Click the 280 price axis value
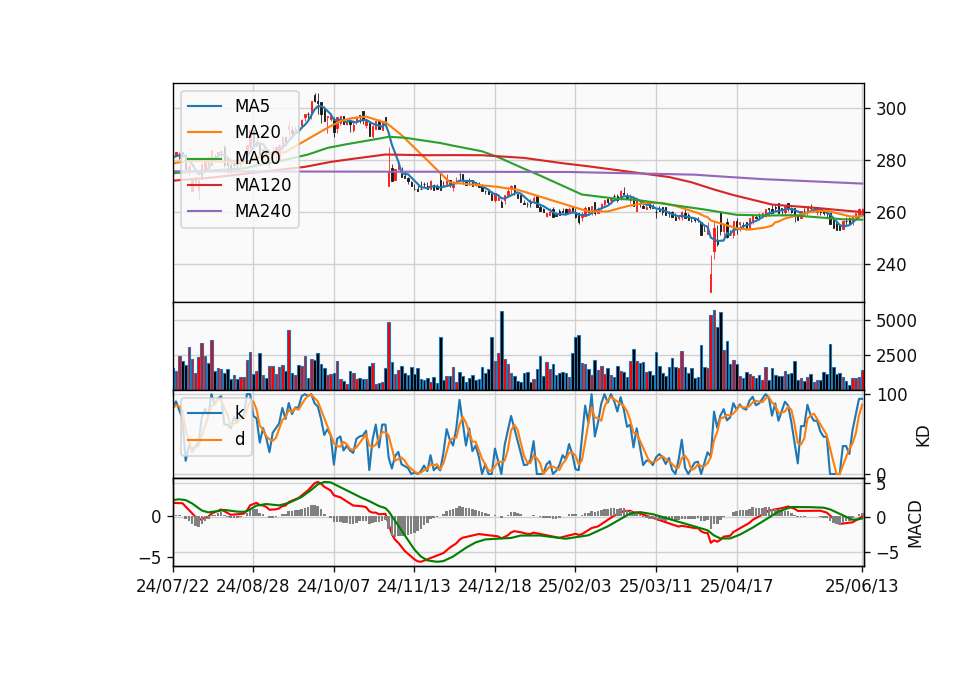960x690 pixels. tap(891, 161)
